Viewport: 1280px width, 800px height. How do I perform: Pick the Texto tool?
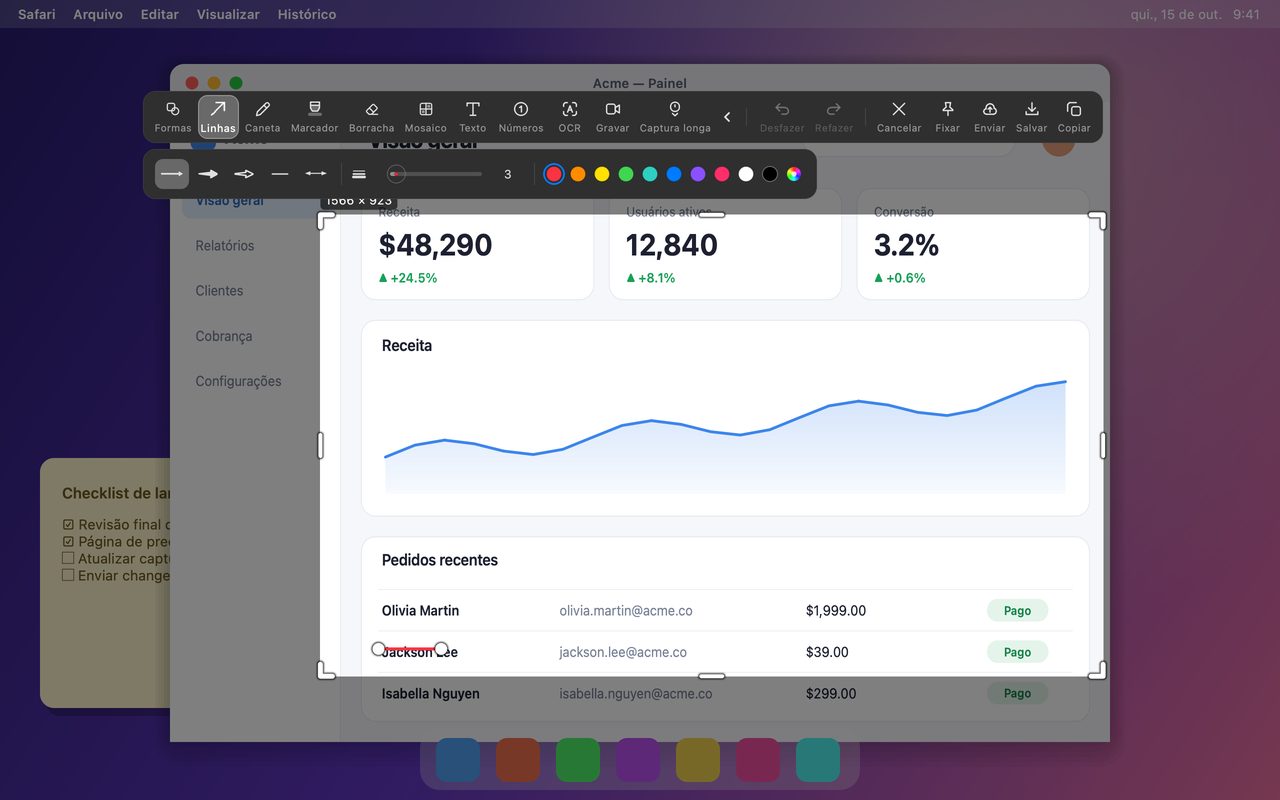coord(472,117)
